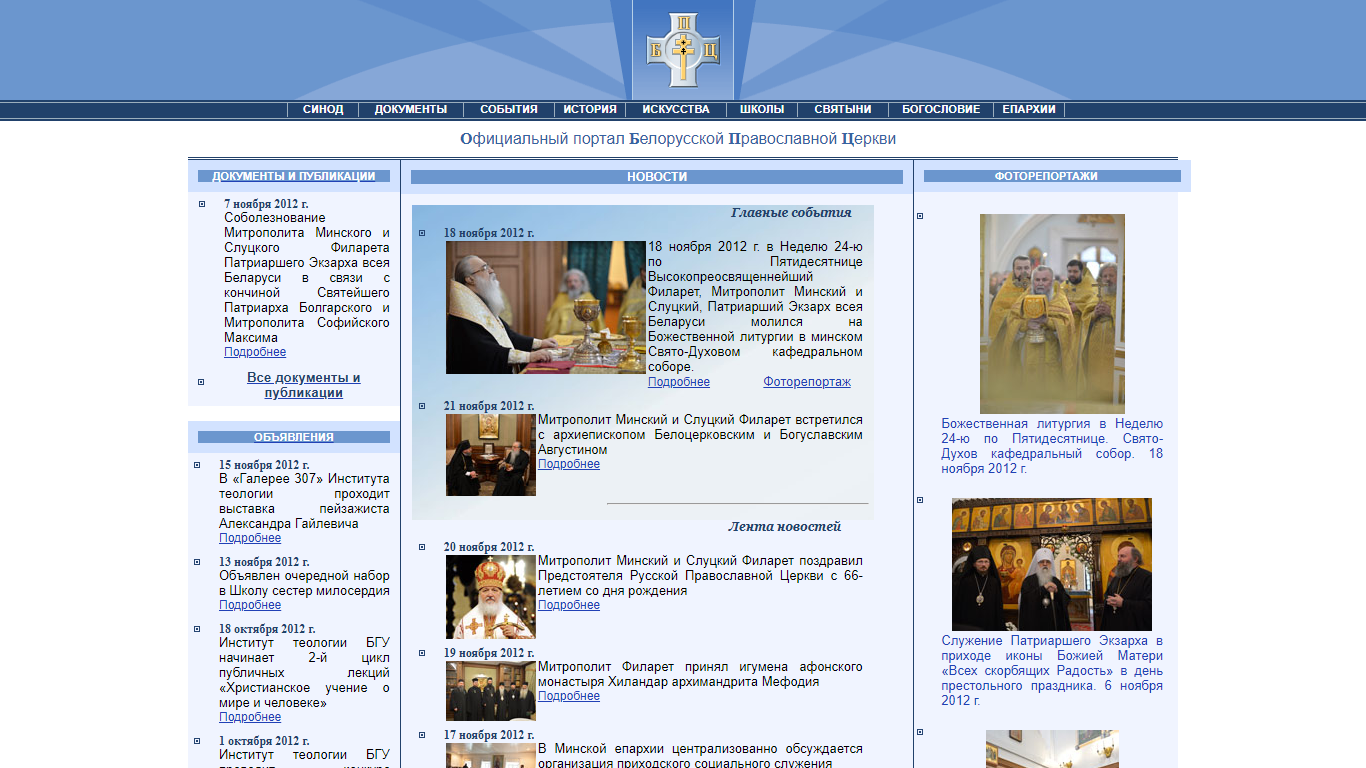Click bullet icon beside Все документы и публикации

[x=201, y=382]
